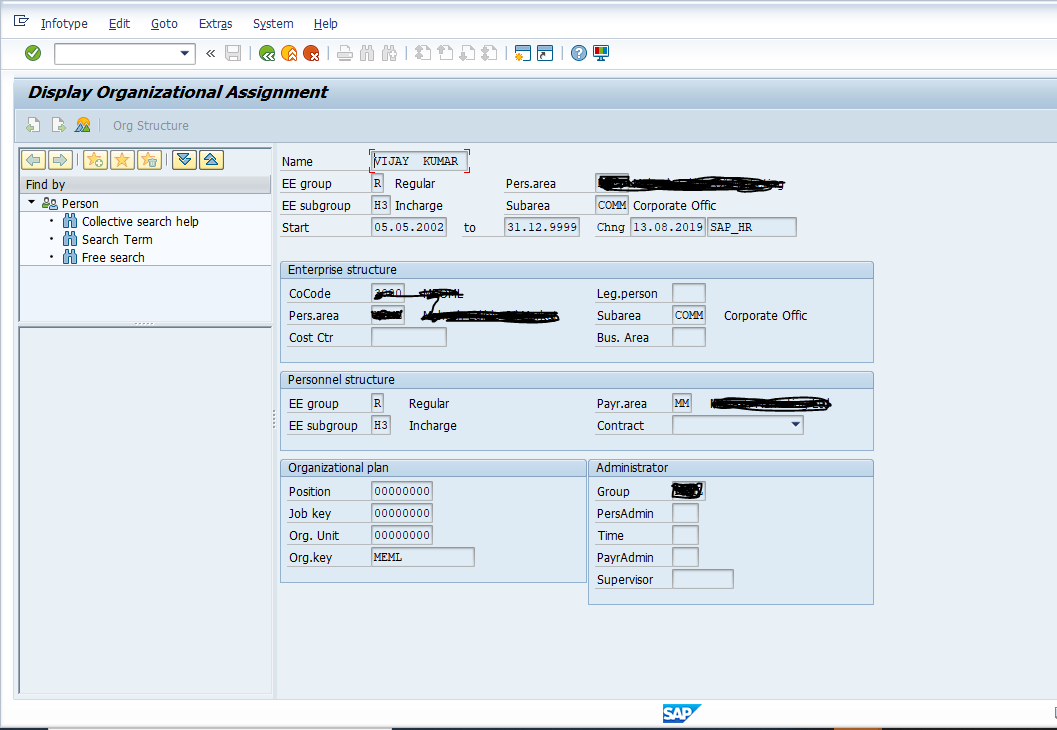Collapse the Person tree node
Viewport: 1057px width, 730px height.
pyautogui.click(x=31, y=201)
